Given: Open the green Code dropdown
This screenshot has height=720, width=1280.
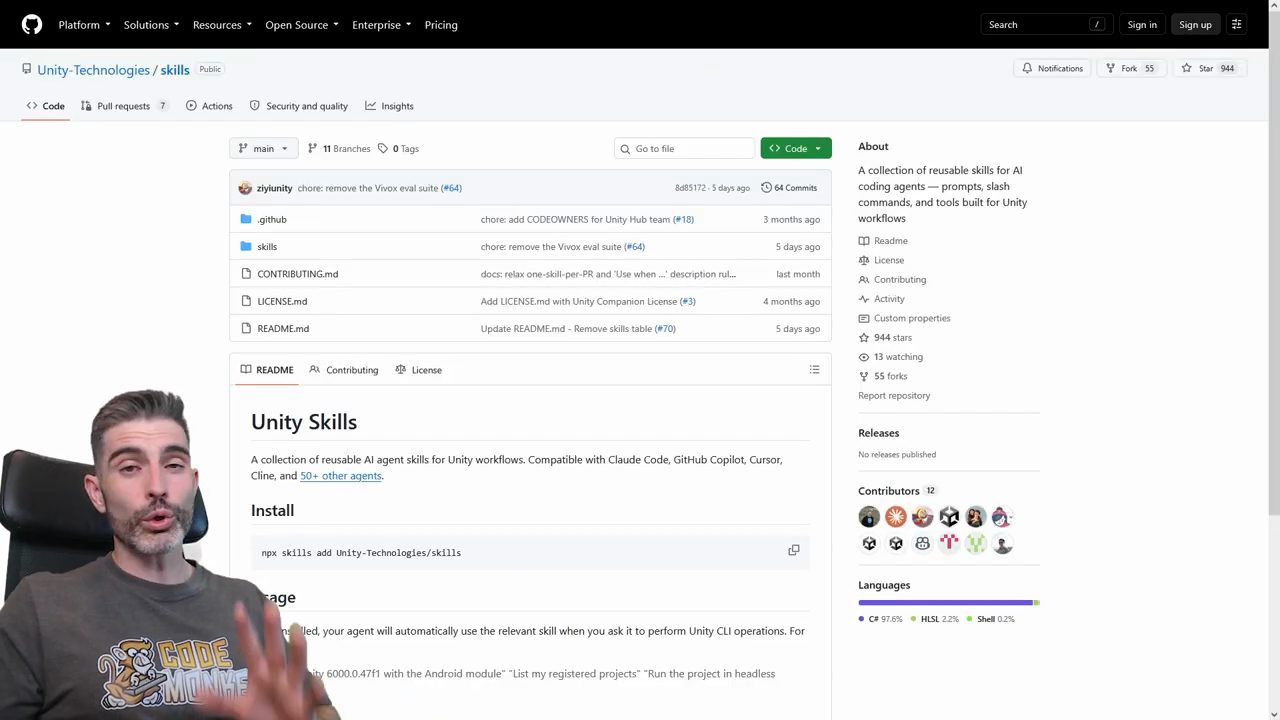Looking at the screenshot, I should 796,149.
